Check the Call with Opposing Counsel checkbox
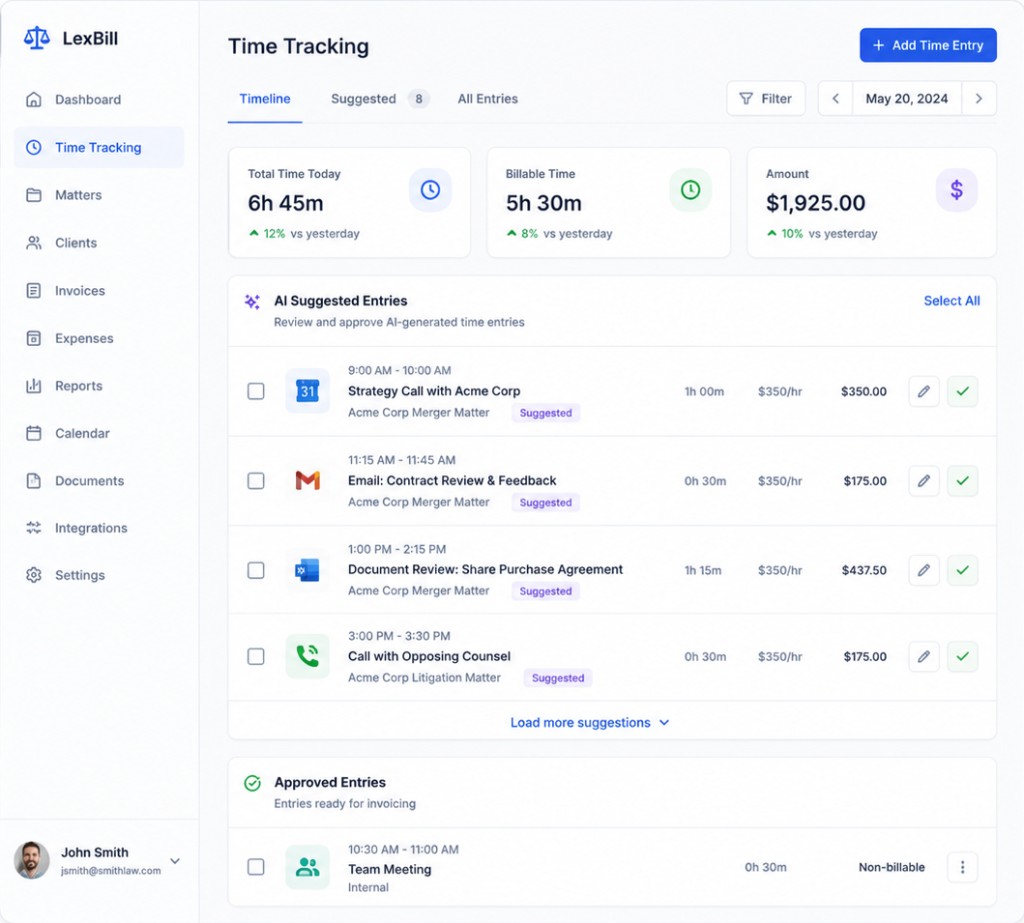 coord(256,656)
